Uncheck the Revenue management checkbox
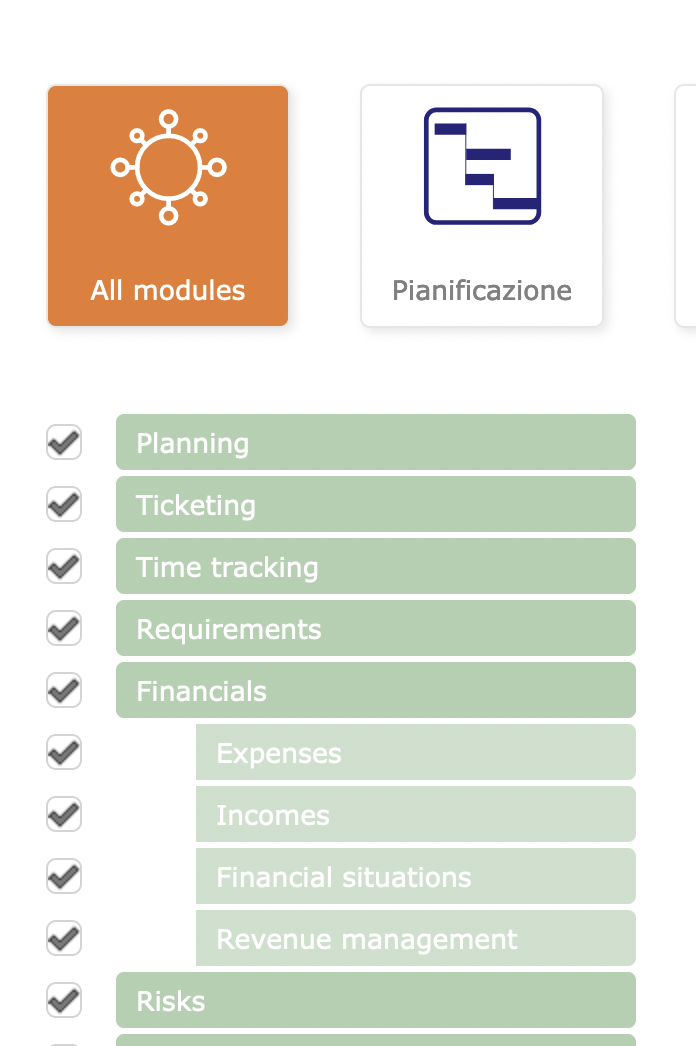This screenshot has height=1046, width=696. [x=64, y=938]
